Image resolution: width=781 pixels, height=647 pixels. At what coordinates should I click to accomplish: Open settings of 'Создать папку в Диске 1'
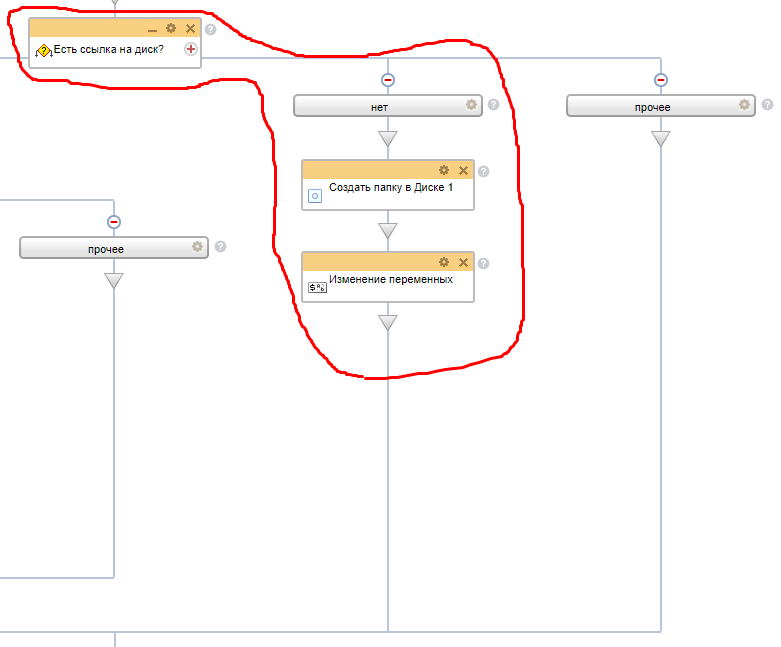tap(444, 170)
